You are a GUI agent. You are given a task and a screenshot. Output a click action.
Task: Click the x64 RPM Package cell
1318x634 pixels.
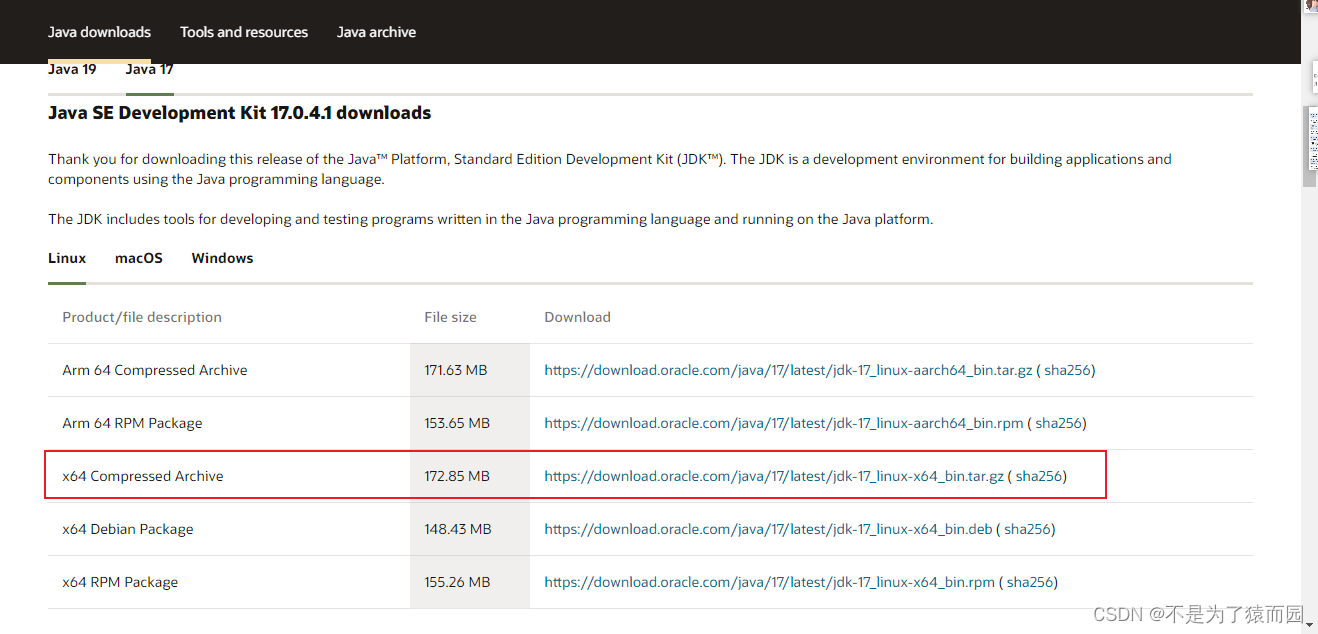pos(120,582)
